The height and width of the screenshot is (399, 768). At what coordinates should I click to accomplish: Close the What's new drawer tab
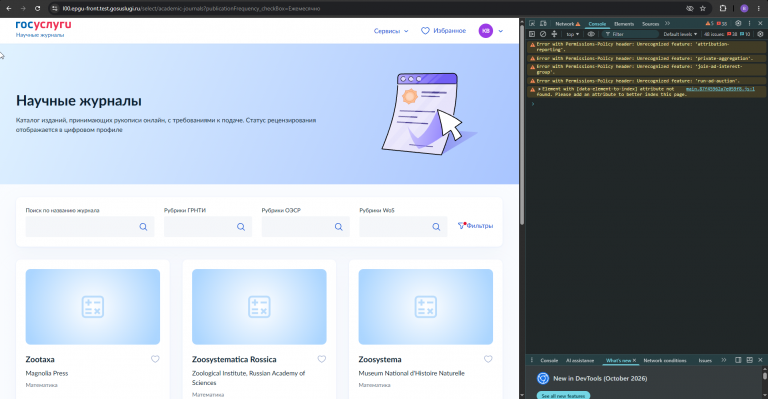coord(634,360)
